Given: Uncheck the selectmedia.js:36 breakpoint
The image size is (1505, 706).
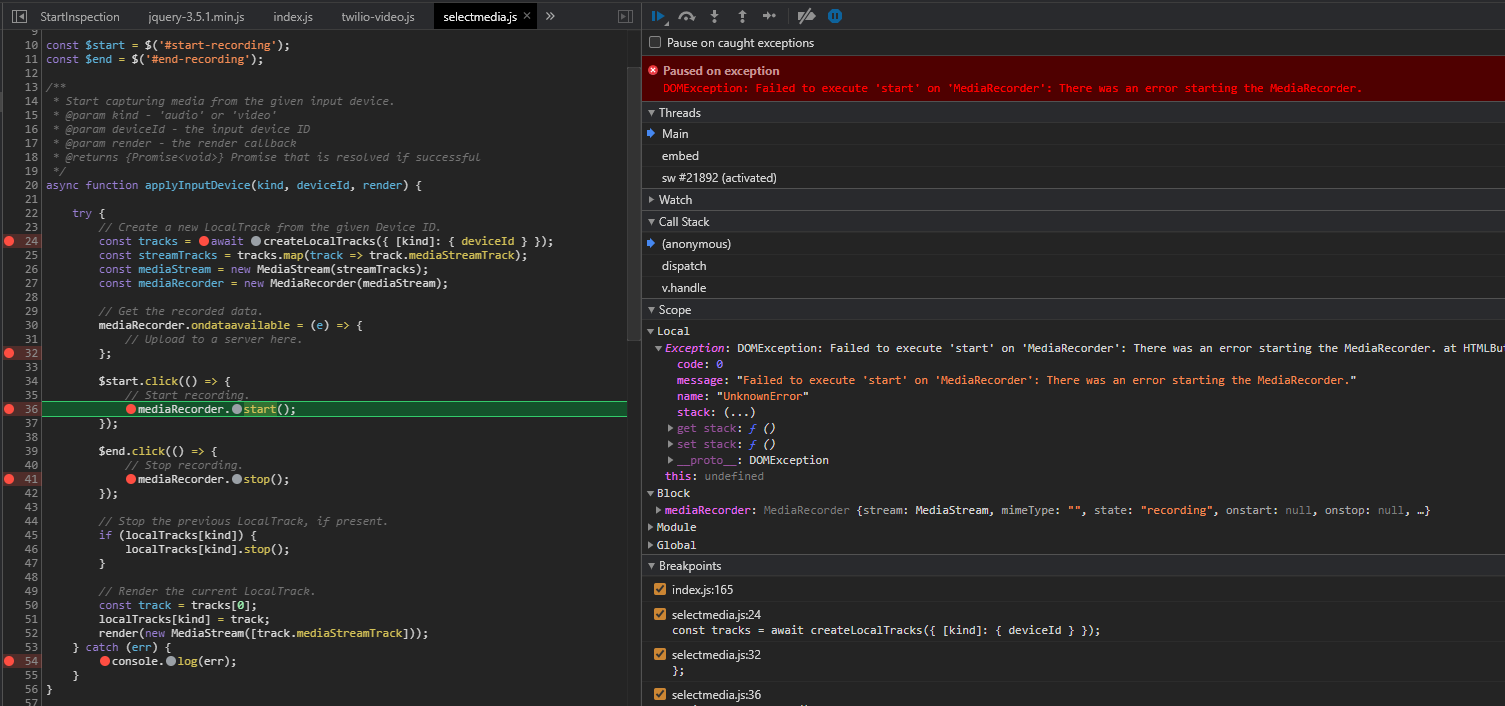Looking at the screenshot, I should [x=660, y=694].
